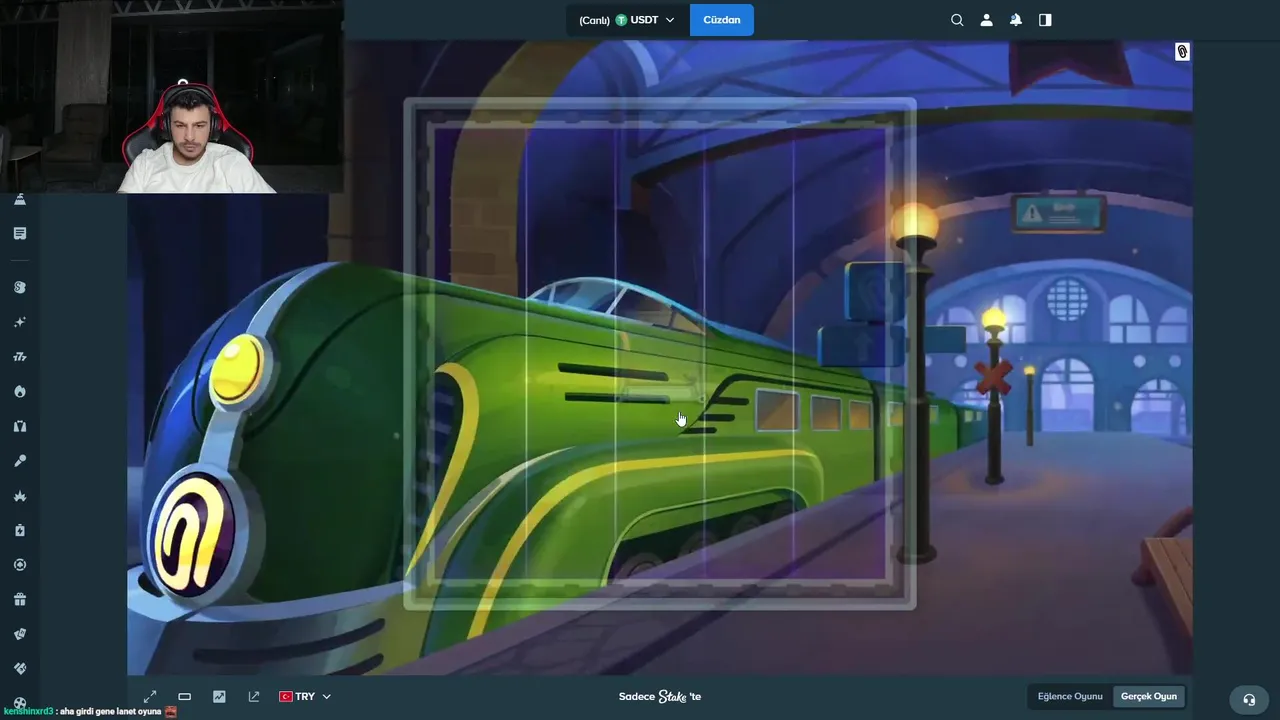Viewport: 1280px width, 720px height.
Task: Open the ticket sidebar icon
Action: click(x=20, y=668)
